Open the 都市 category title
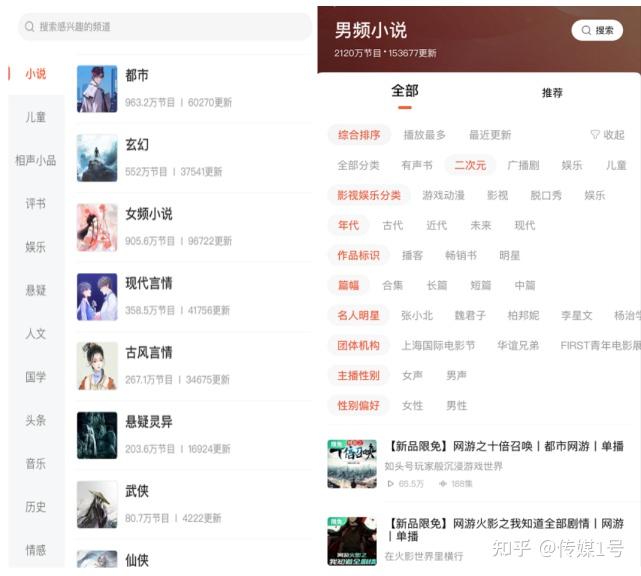The width and height of the screenshot is (641, 576). click(x=137, y=75)
